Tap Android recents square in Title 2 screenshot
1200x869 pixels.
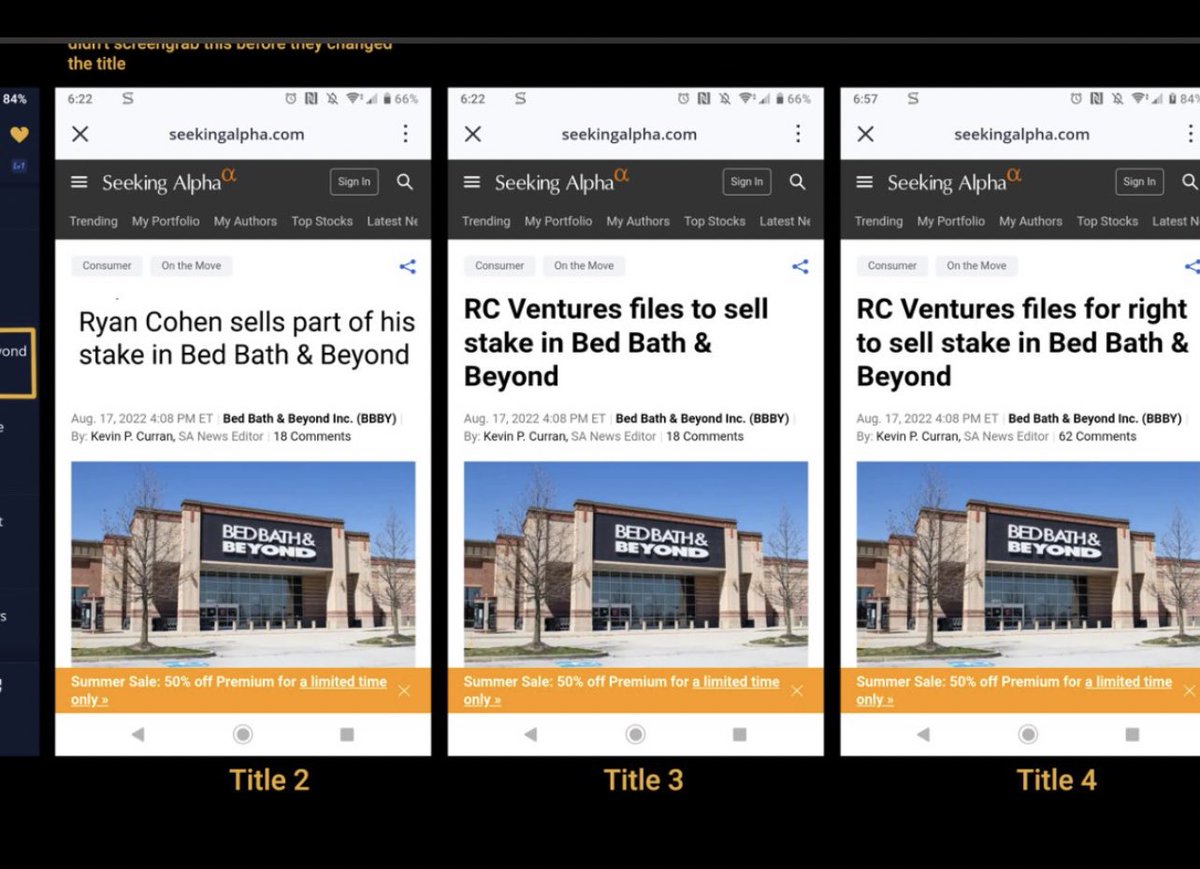point(347,734)
